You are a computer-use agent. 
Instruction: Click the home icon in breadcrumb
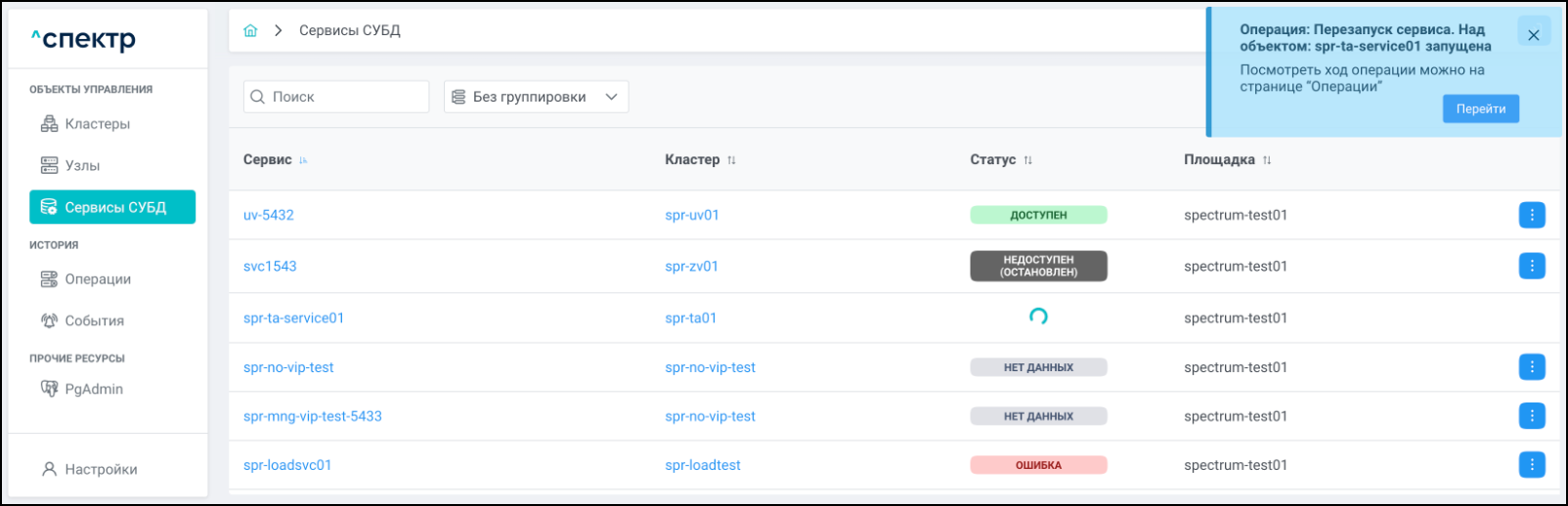tap(250, 30)
